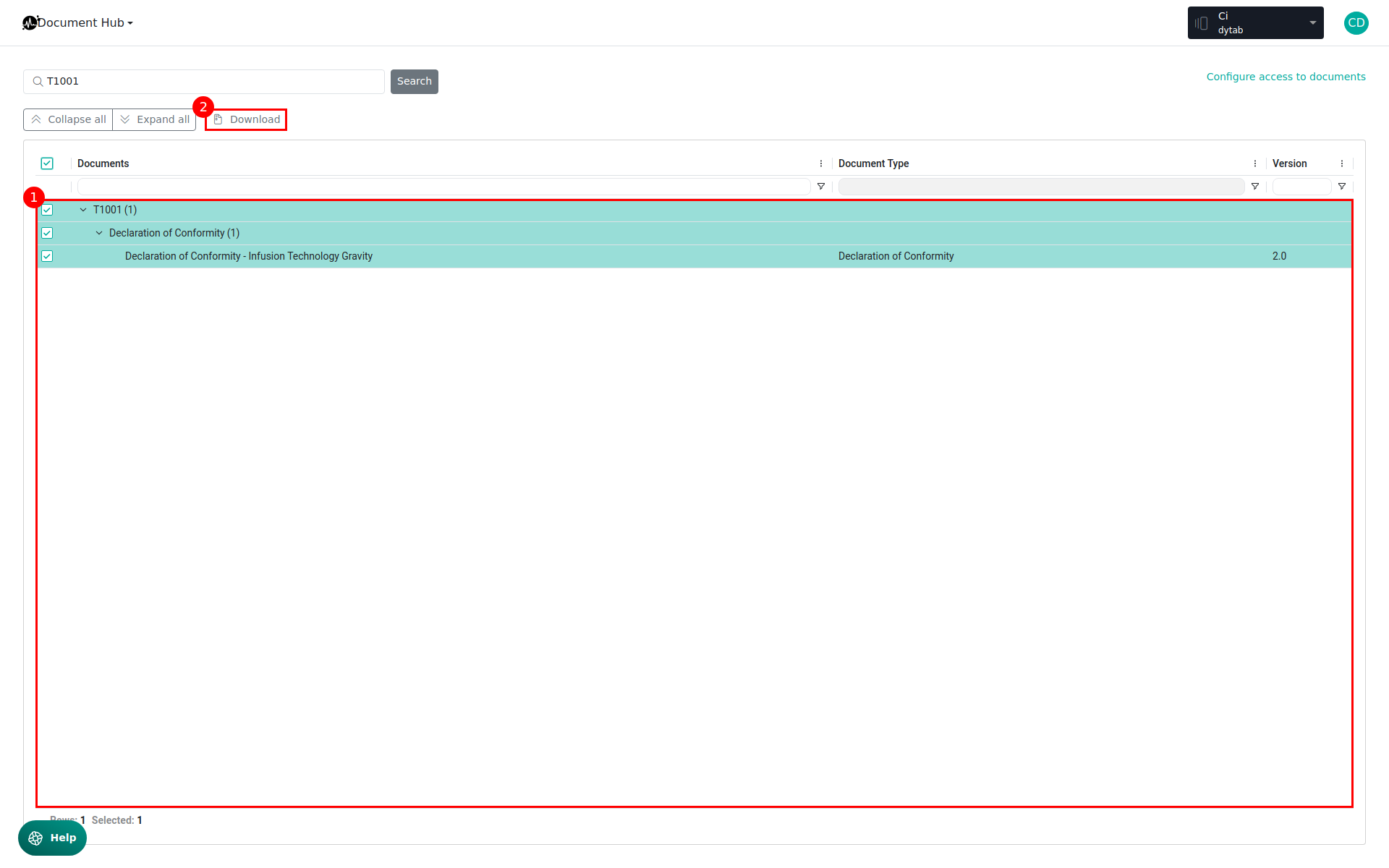Uncheck the T1001 row checkbox
Screen dimensions: 1389x868
47,210
